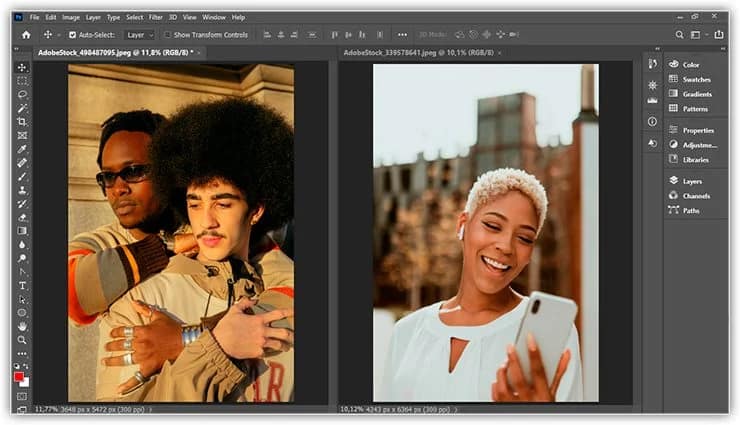740x425 pixels.
Task: Open the File menu
Action: tap(34, 17)
